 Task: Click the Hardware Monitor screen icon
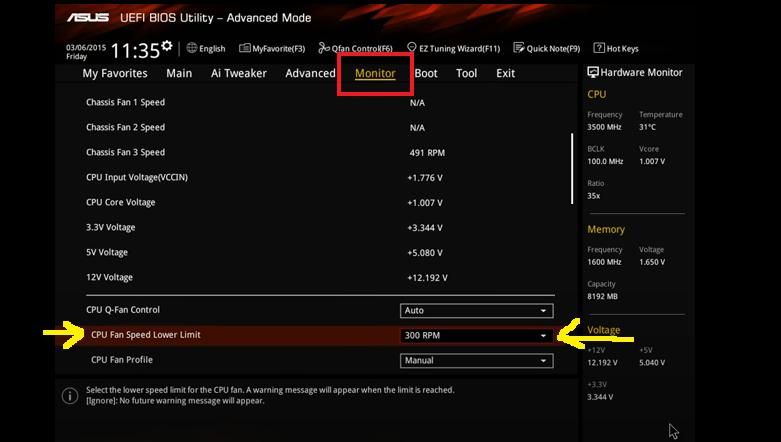coord(593,72)
